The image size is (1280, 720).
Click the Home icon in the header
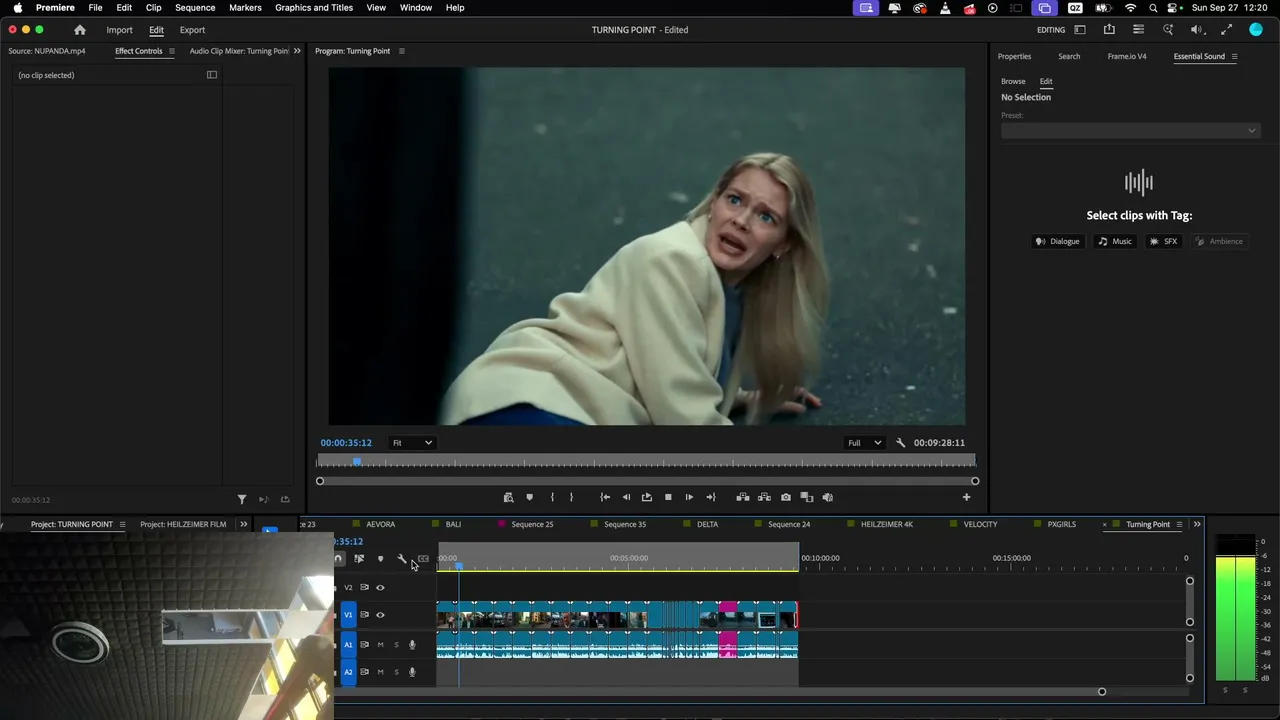click(x=80, y=30)
